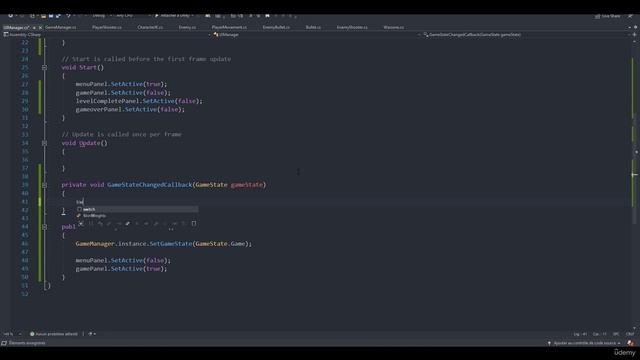Switch to the PlayerShooter.cs tab
640x360 pixels.
pyautogui.click(x=107, y=27)
